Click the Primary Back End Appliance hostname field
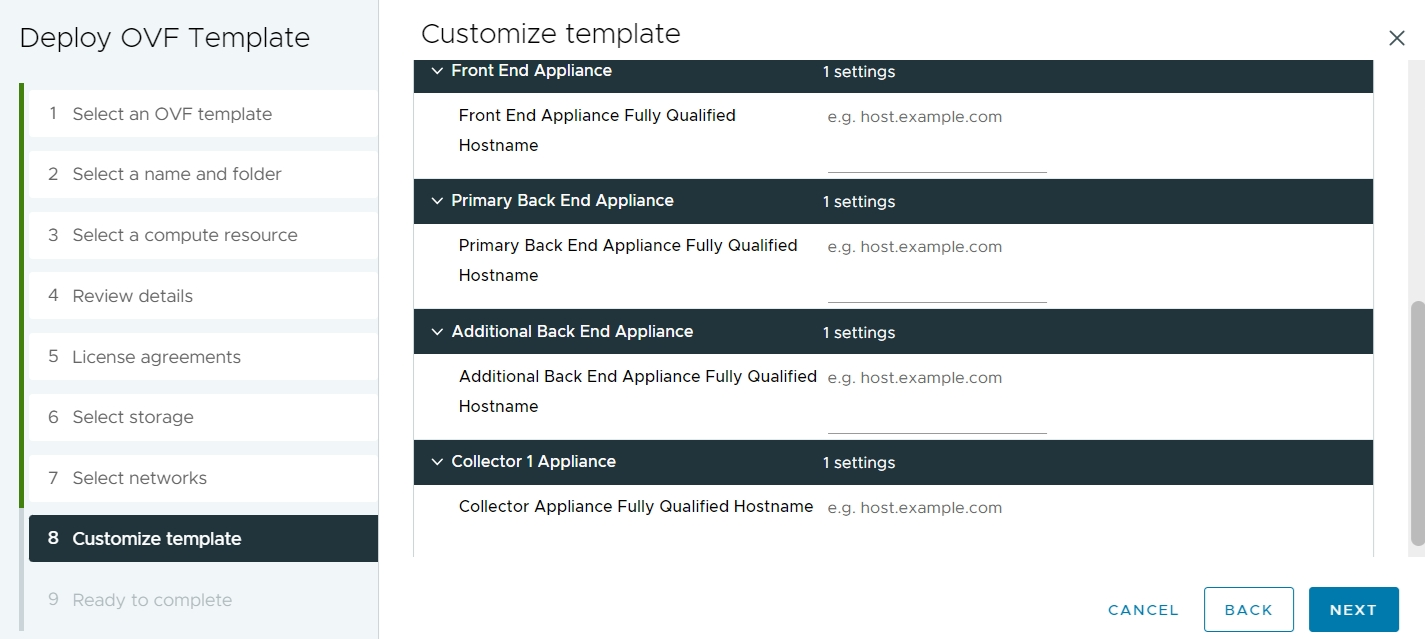Image resolution: width=1425 pixels, height=639 pixels. click(x=935, y=260)
